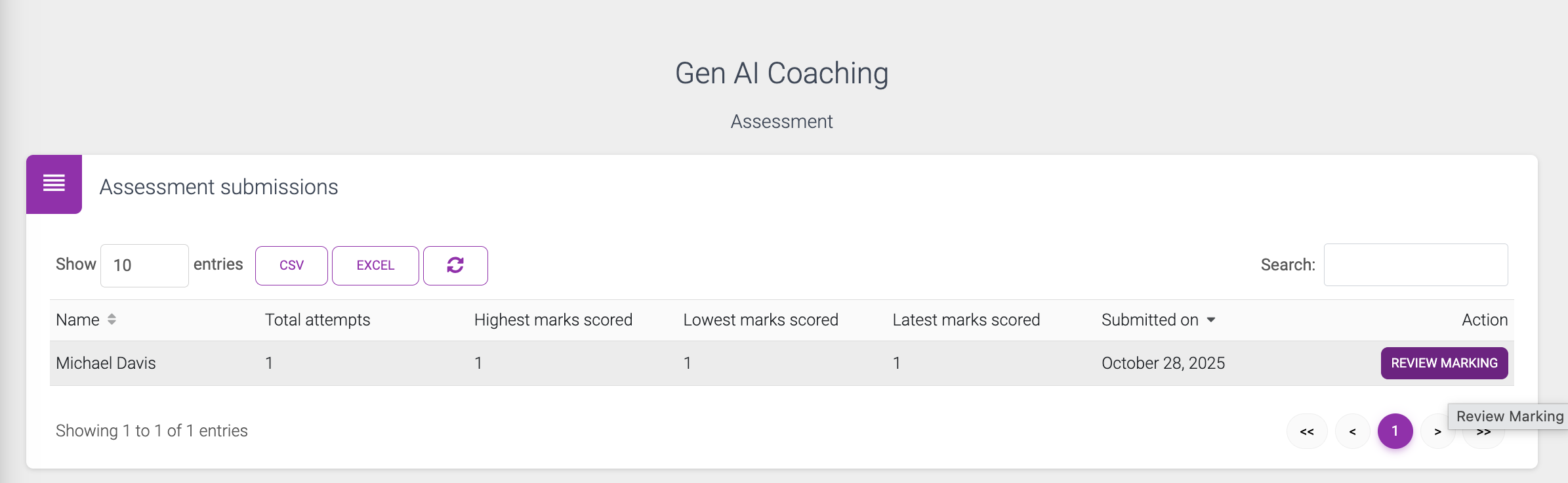Select page 1 in the pagination

[1395, 431]
